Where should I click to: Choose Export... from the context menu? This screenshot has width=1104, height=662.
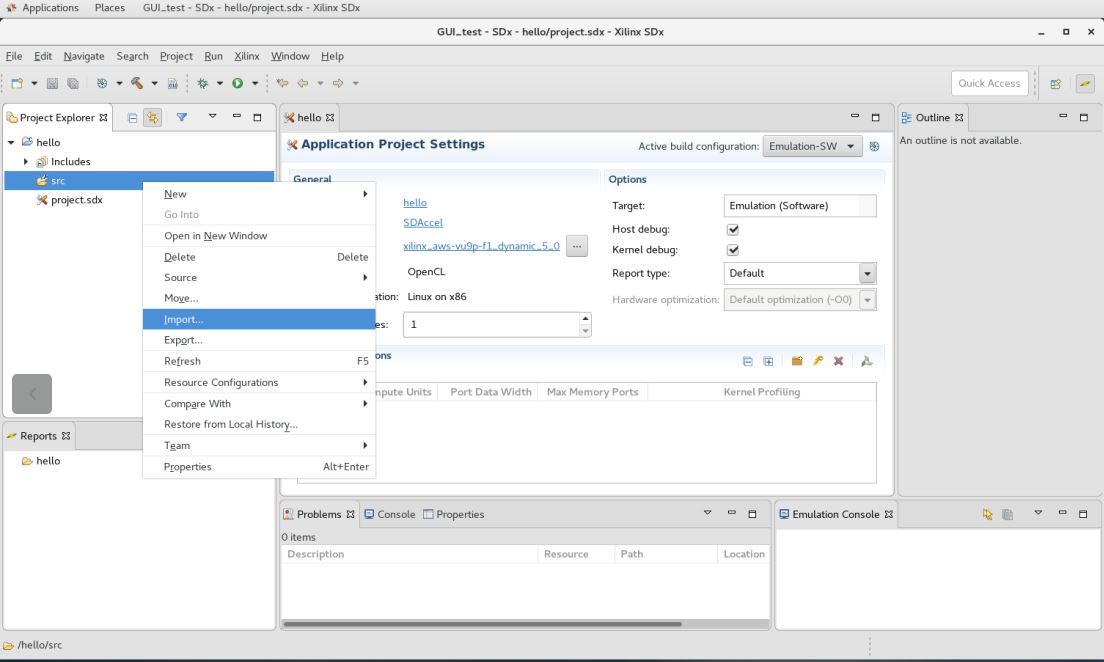click(259, 340)
